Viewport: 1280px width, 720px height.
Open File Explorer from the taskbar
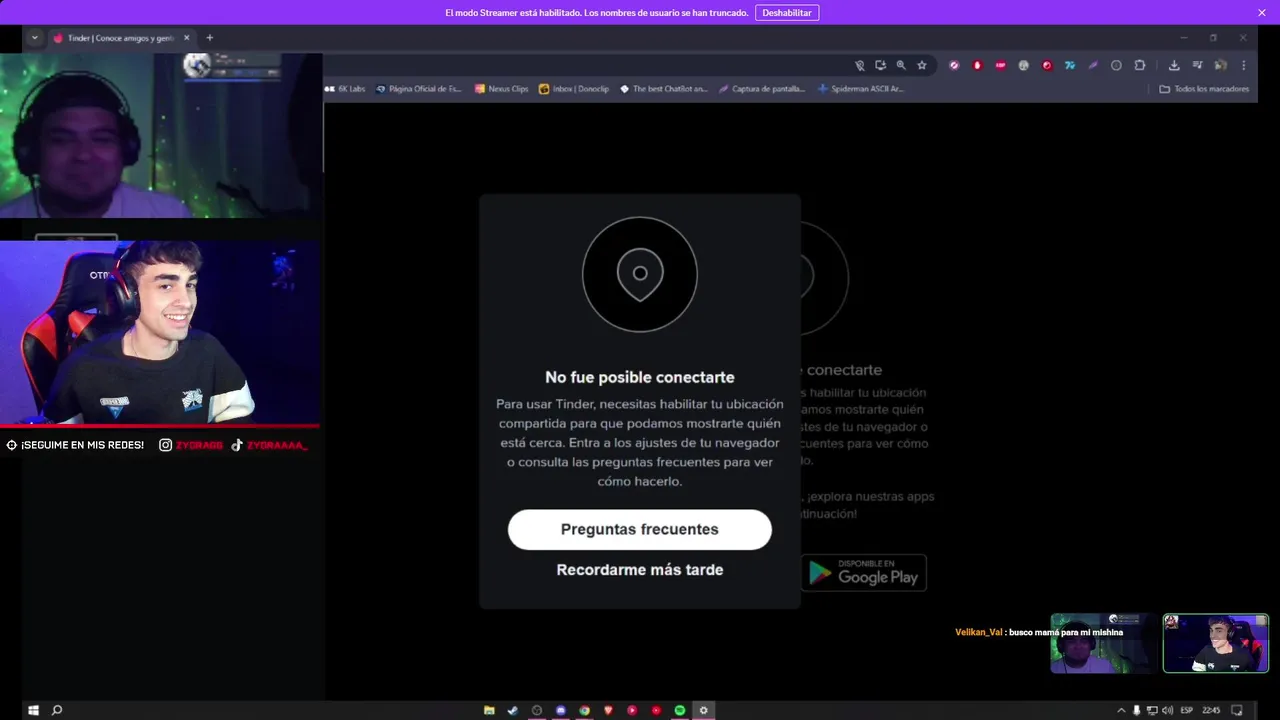click(489, 710)
